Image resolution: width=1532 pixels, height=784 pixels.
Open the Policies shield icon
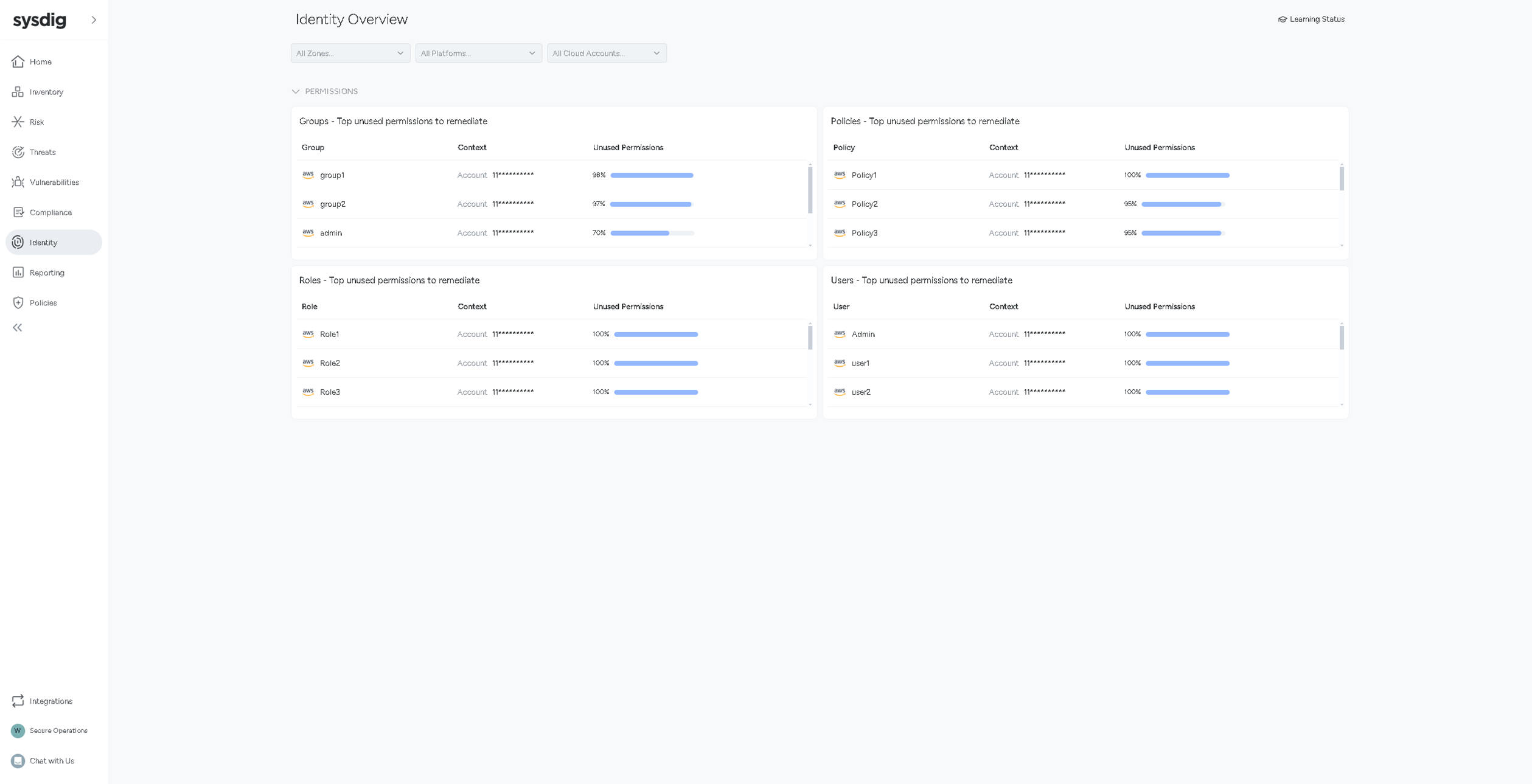click(18, 302)
